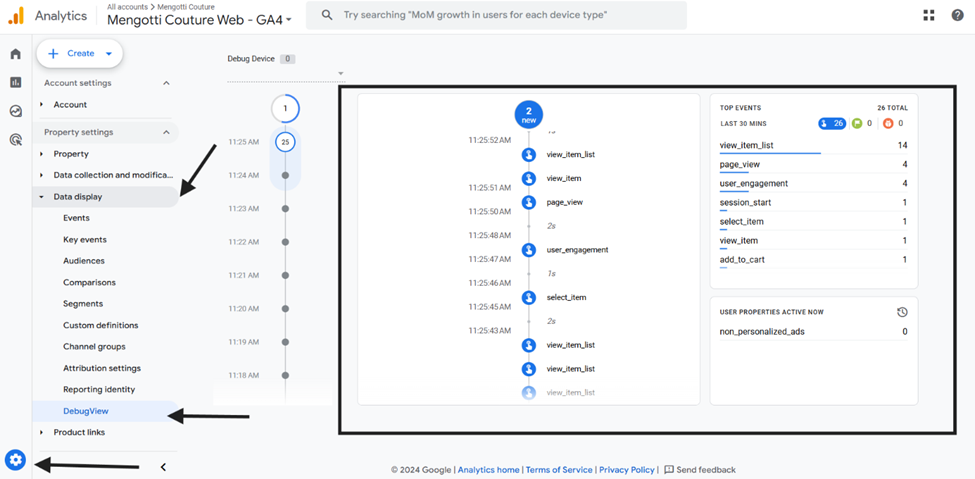Viewport: 975px width, 479px height.
Task: Collapse the Account settings section
Action: tap(166, 83)
